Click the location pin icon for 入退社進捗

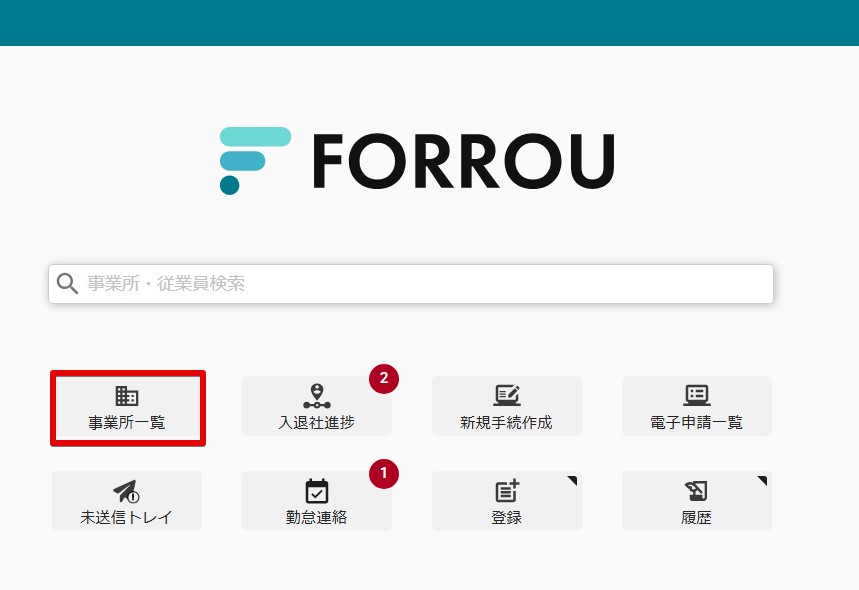tap(317, 396)
